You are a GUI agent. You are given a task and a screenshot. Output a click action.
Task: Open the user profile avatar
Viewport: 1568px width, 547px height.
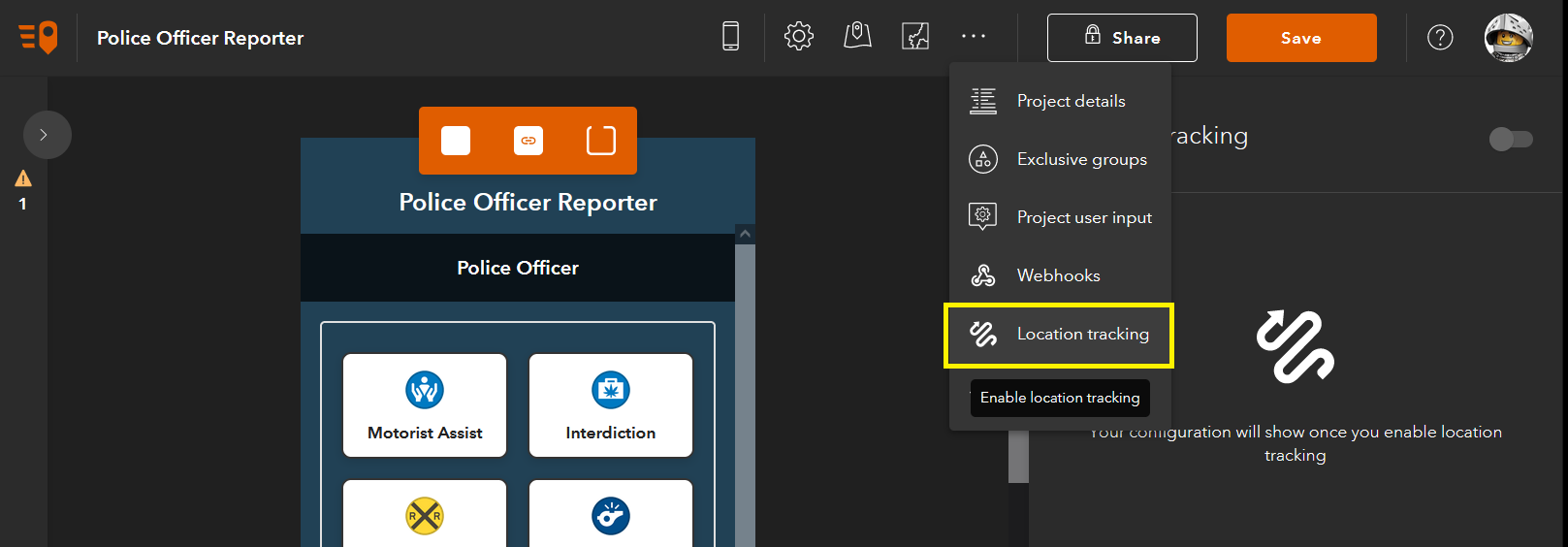click(1508, 38)
